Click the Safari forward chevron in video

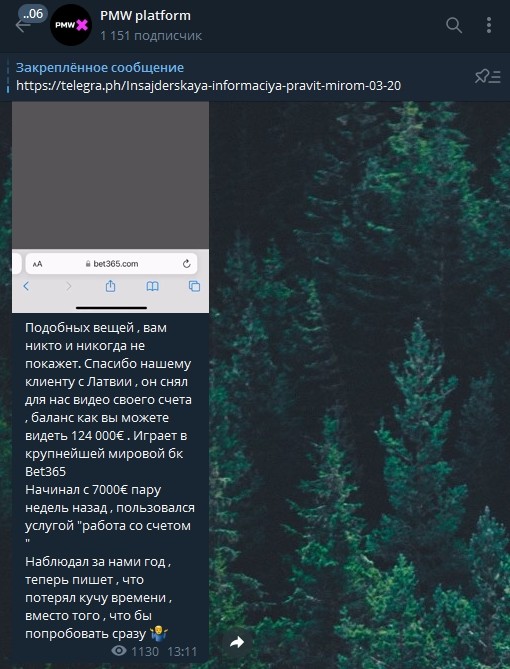(x=69, y=286)
